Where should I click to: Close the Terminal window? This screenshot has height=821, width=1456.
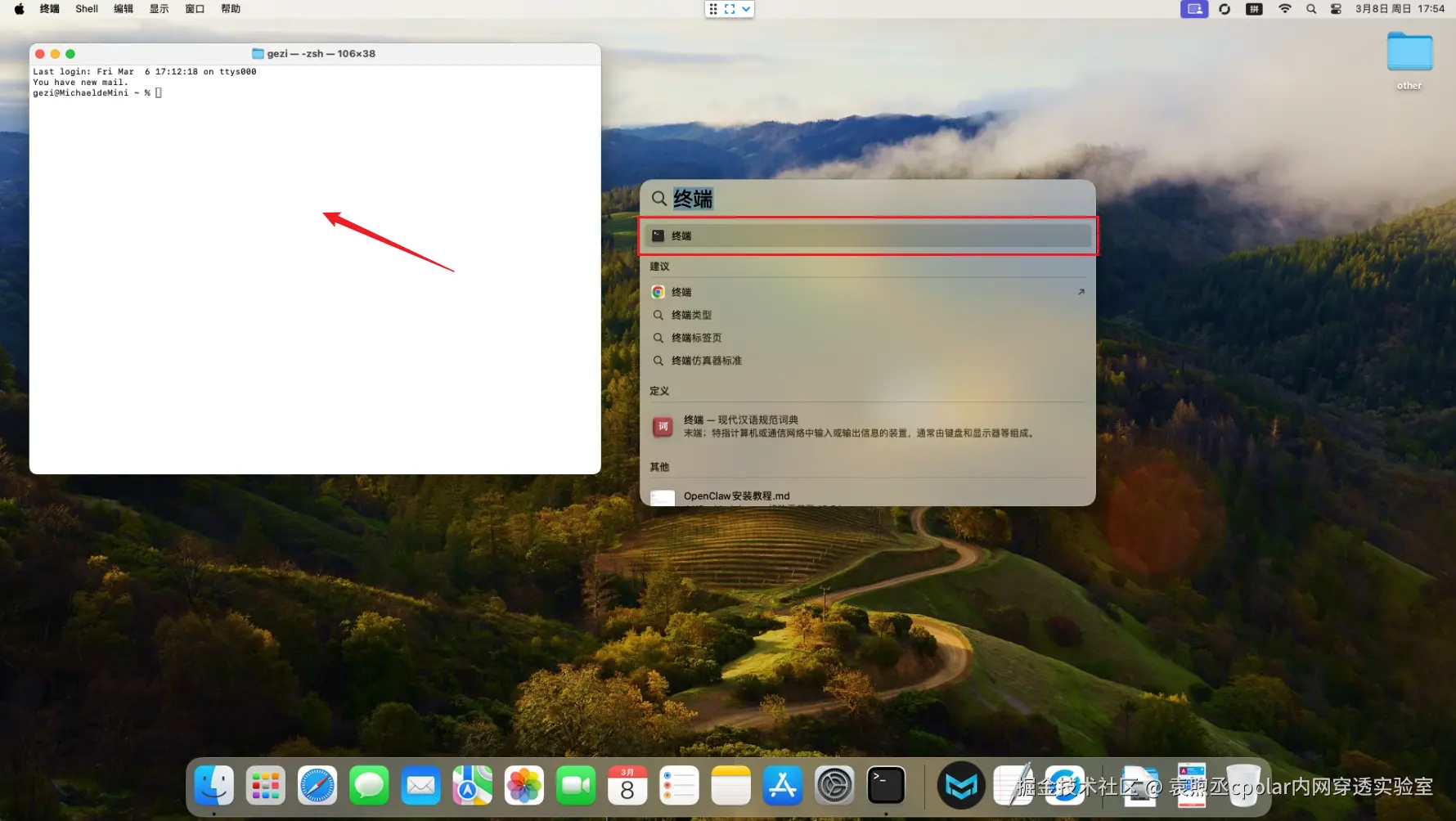coord(40,54)
